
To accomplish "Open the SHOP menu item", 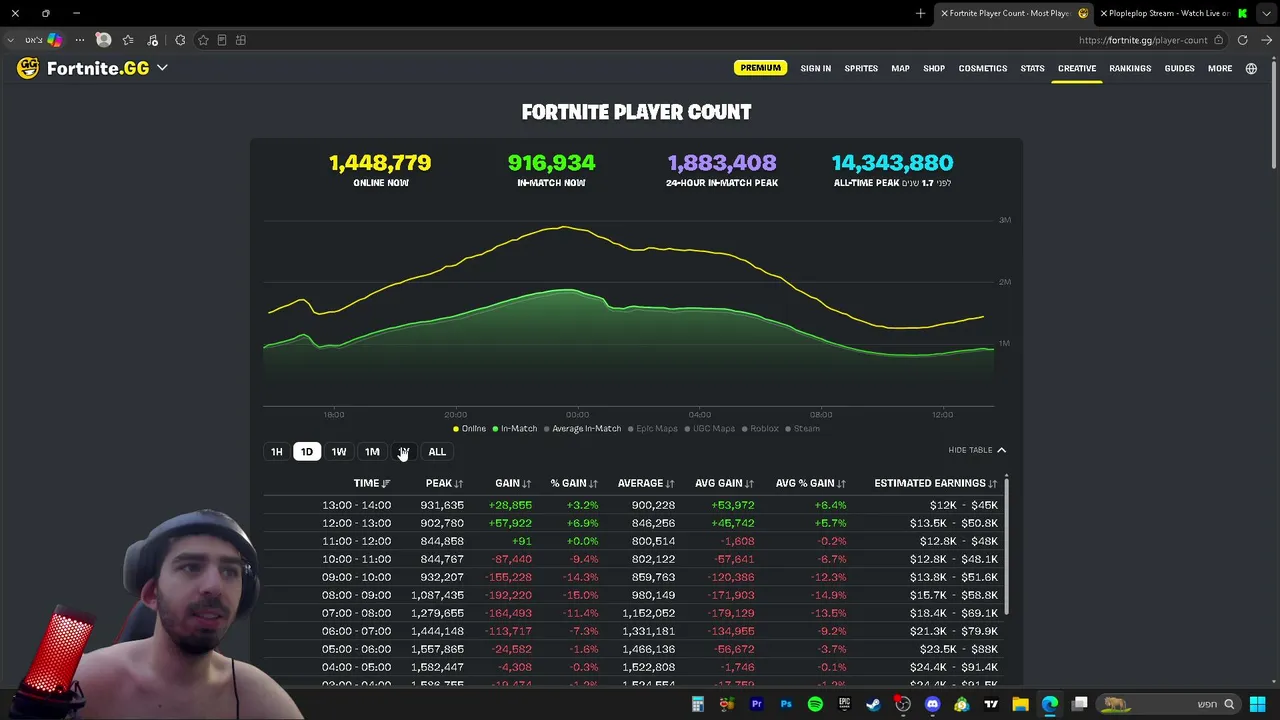I will 934,68.
